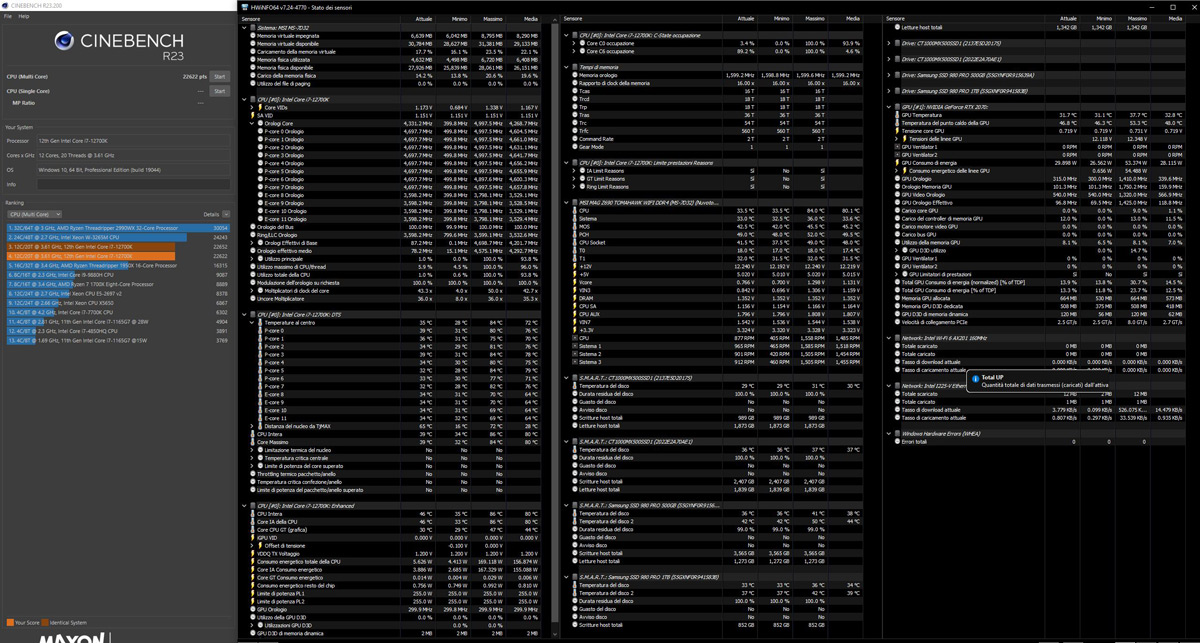
Task: Expand the Core C0 occupazione row
Action: (x=574, y=43)
